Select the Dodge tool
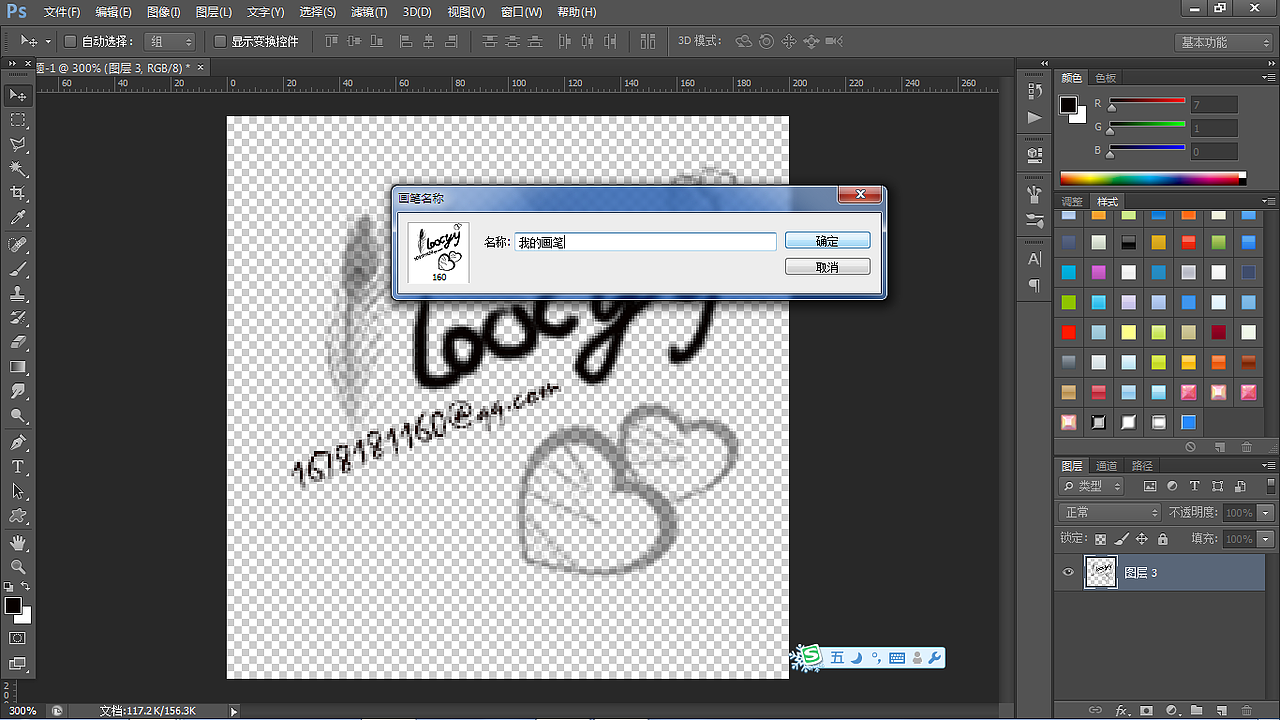The height and width of the screenshot is (720, 1280). (x=18, y=415)
